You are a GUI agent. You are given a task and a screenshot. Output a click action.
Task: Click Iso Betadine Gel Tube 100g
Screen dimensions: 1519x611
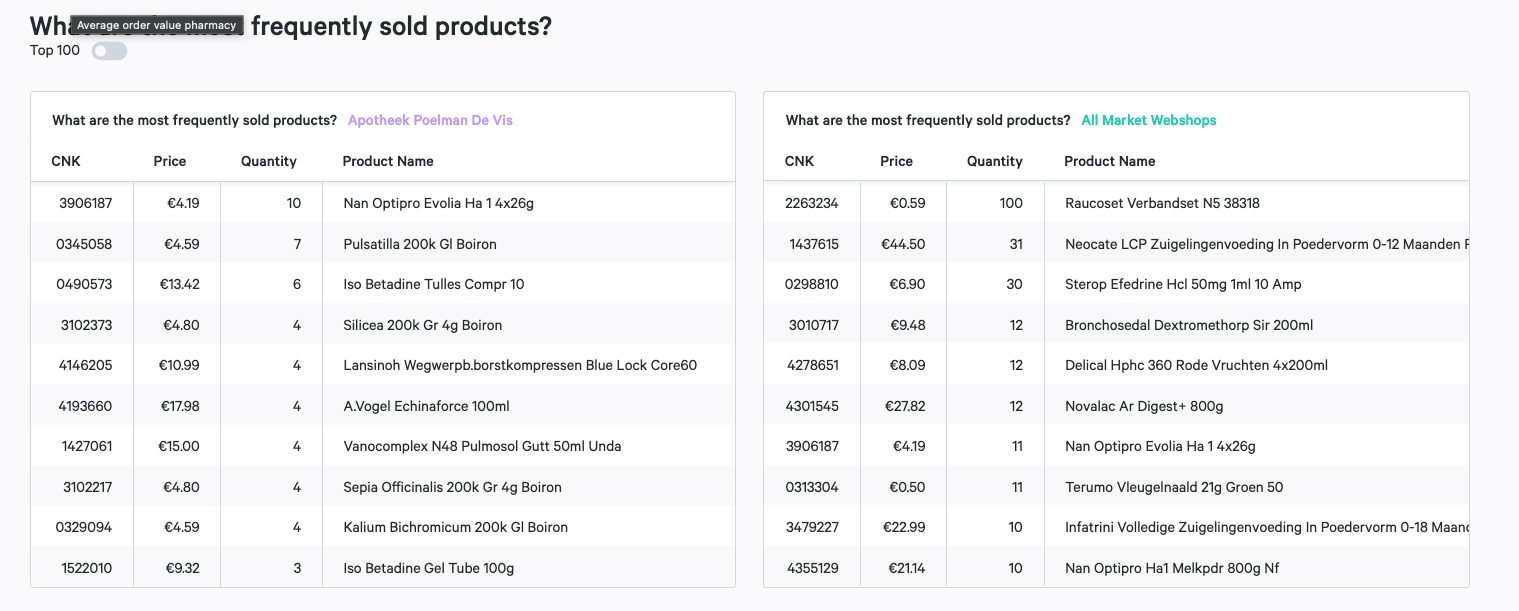pyautogui.click(x=429, y=568)
